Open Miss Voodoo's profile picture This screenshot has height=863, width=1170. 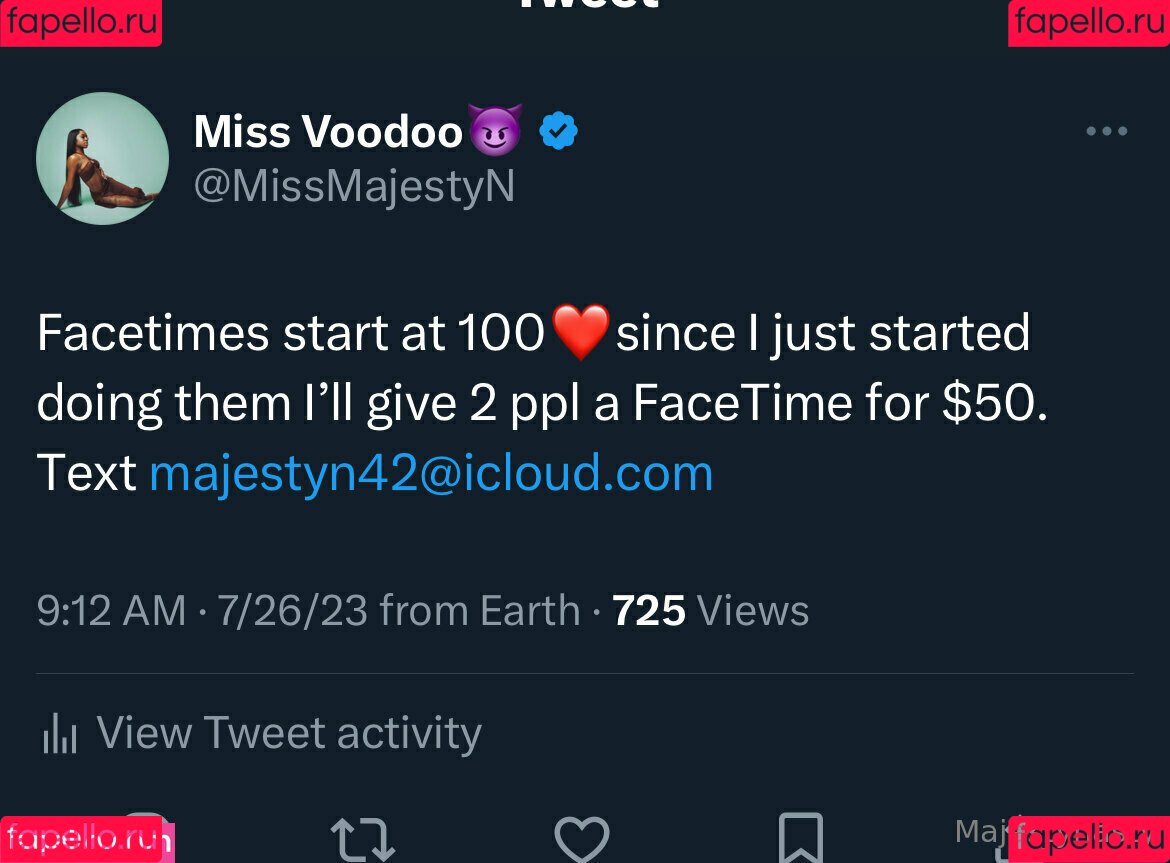click(102, 158)
